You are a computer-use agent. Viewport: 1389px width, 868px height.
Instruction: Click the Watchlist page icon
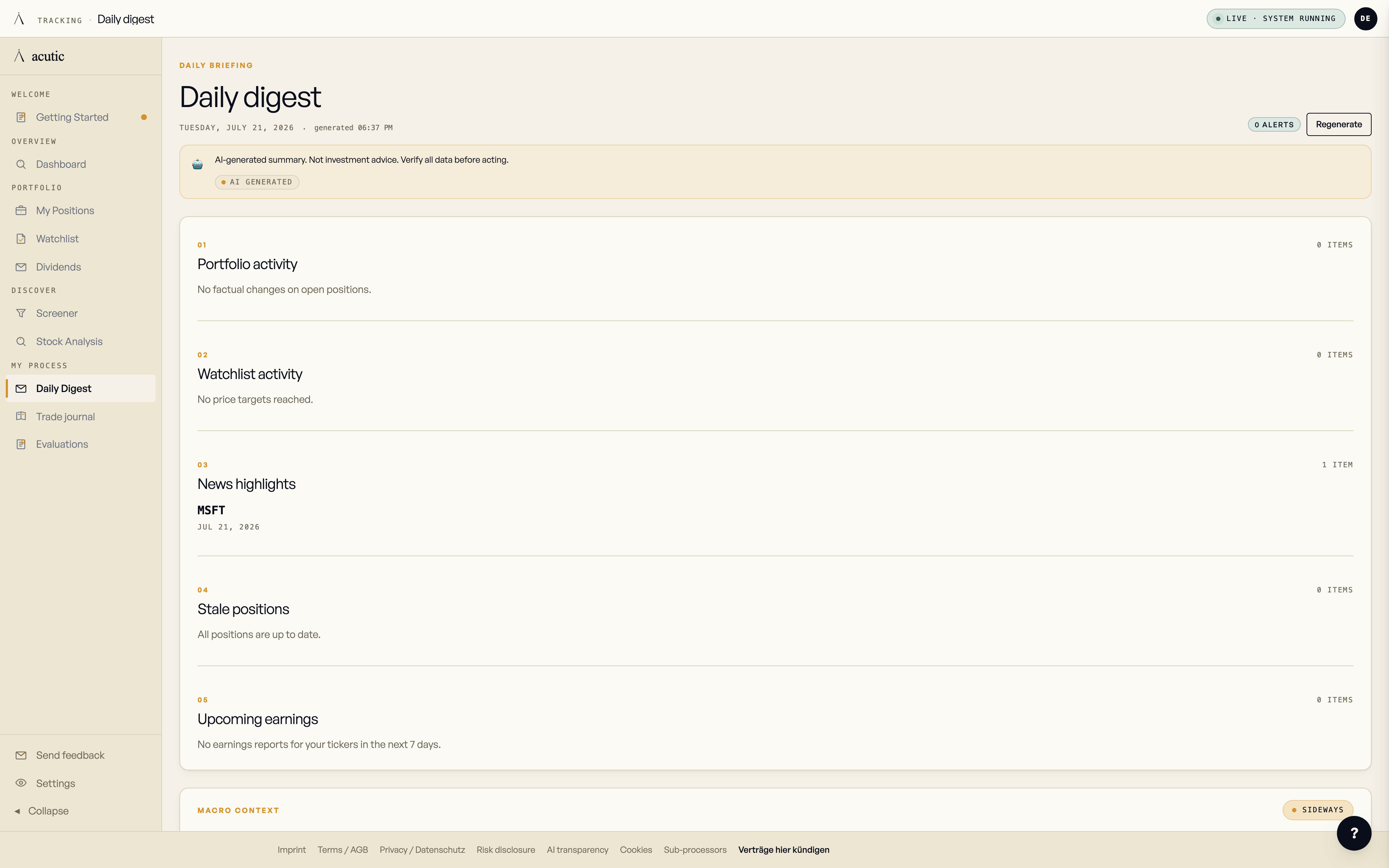21,239
